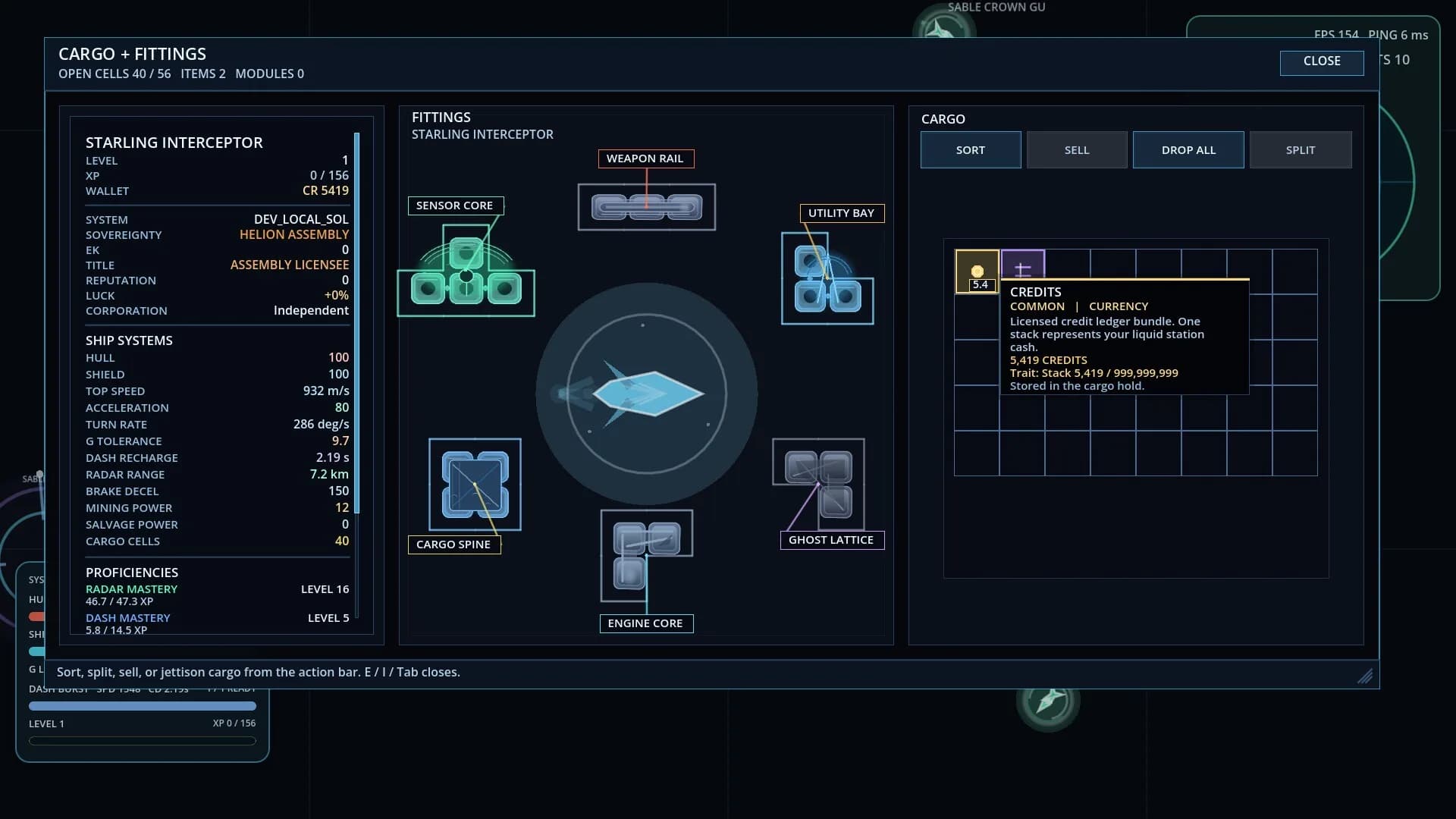Click the Engine Core module block
This screenshot has width=1456, height=819.
tap(646, 556)
